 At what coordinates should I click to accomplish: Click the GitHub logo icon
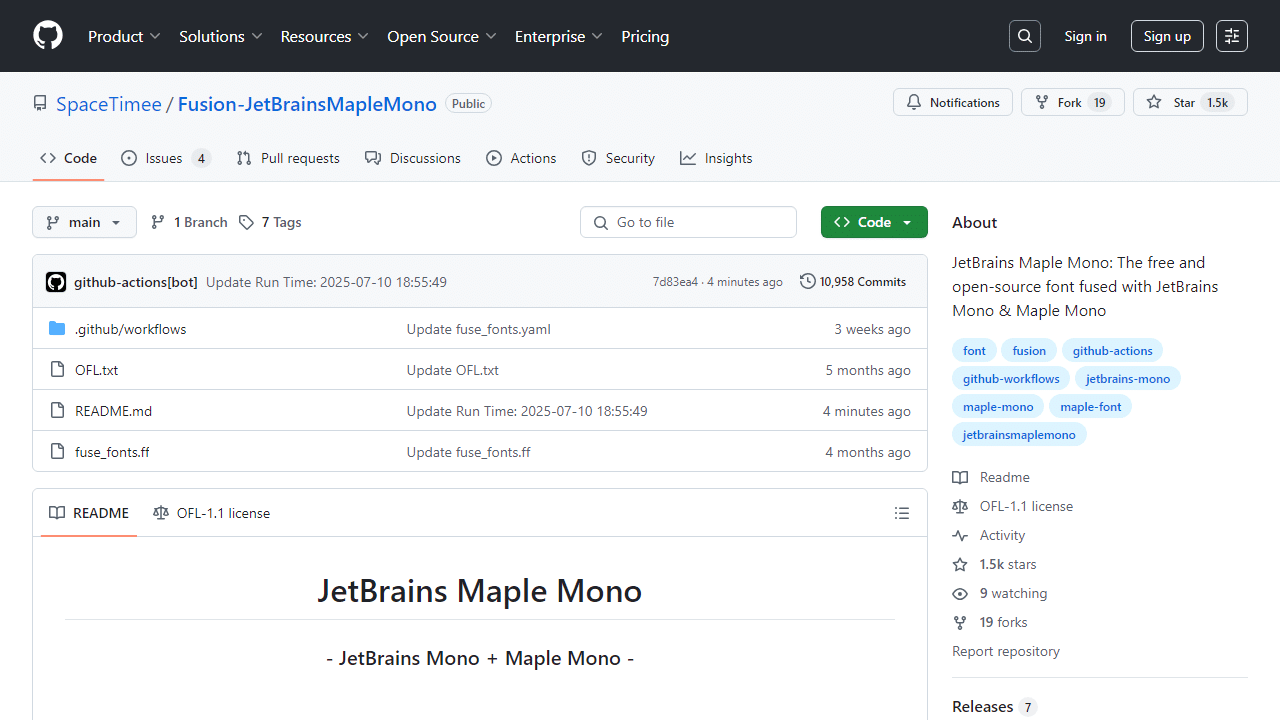[x=48, y=36]
